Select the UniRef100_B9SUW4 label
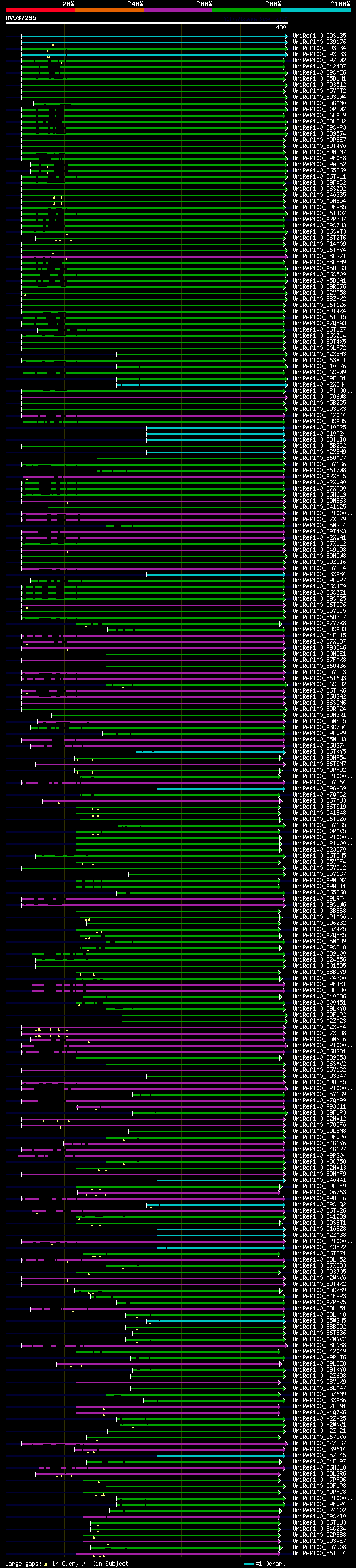This screenshot has height=1568, width=356. click(319, 97)
